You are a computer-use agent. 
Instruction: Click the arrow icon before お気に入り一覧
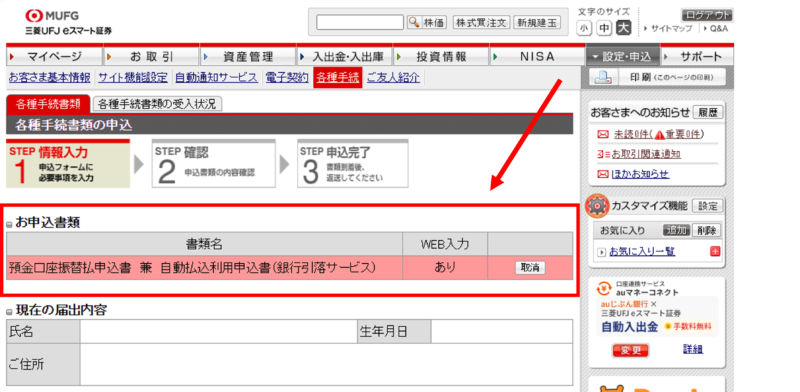point(602,252)
